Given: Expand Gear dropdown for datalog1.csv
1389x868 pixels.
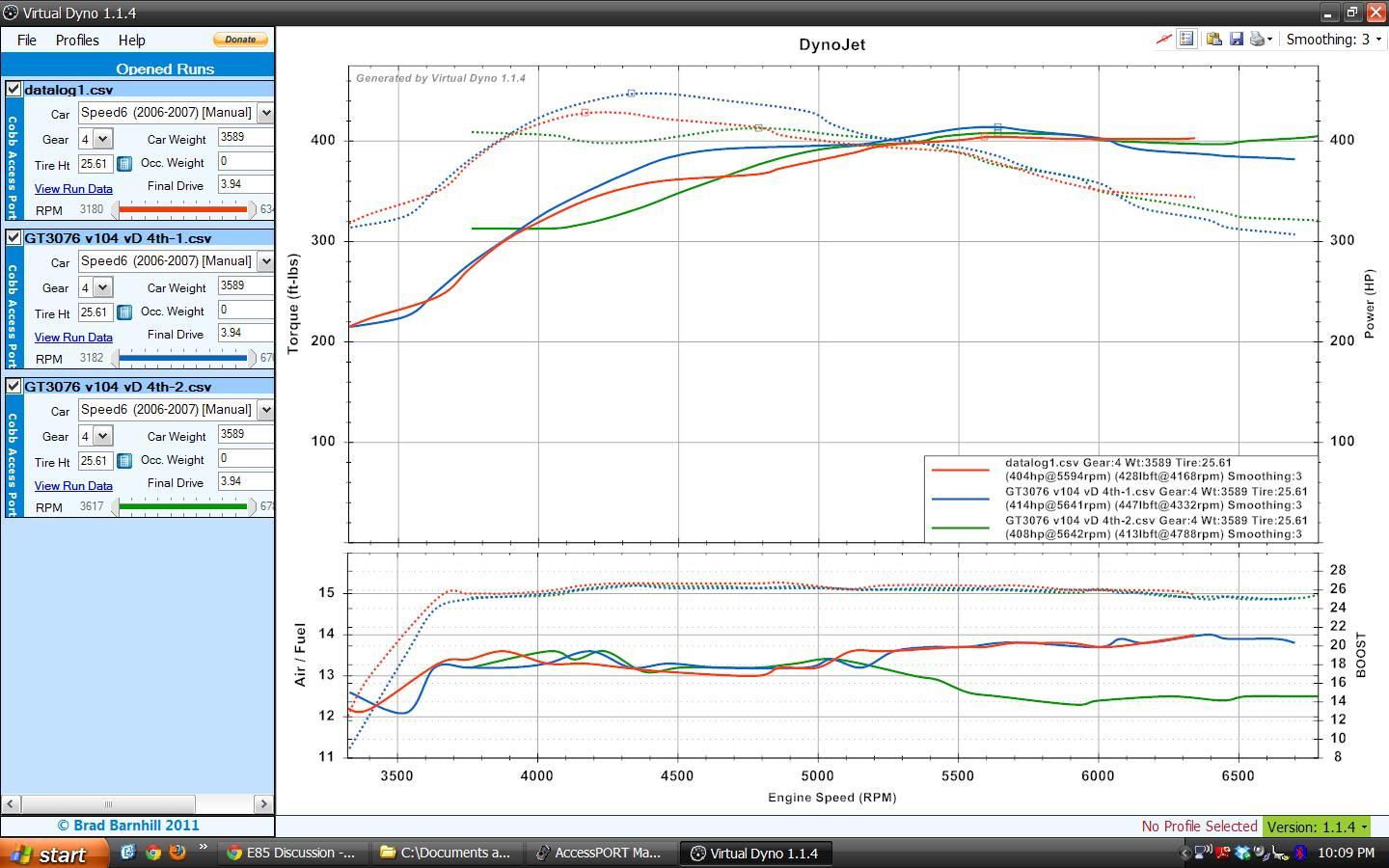Looking at the screenshot, I should [103, 139].
